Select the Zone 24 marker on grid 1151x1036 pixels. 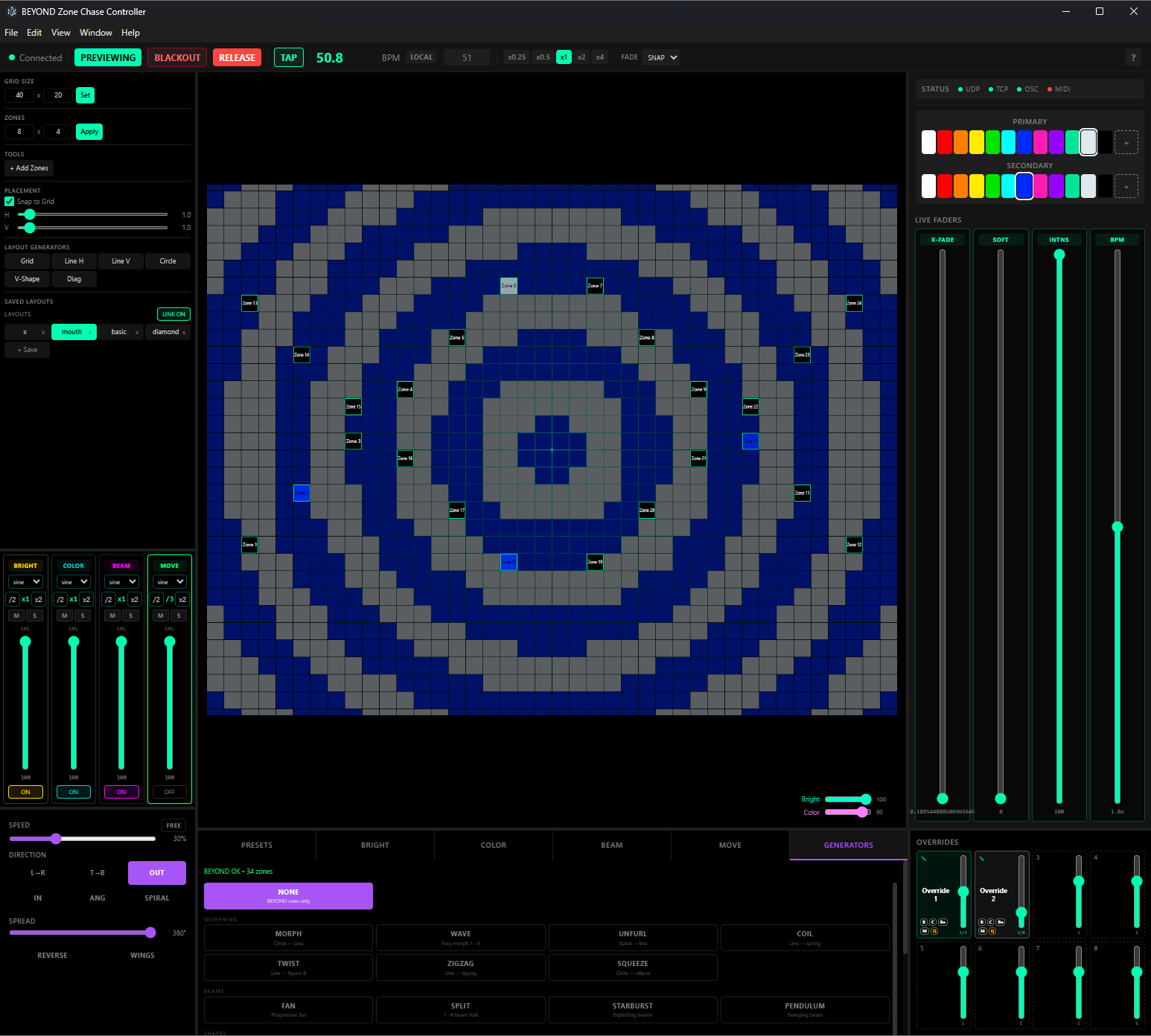854,303
